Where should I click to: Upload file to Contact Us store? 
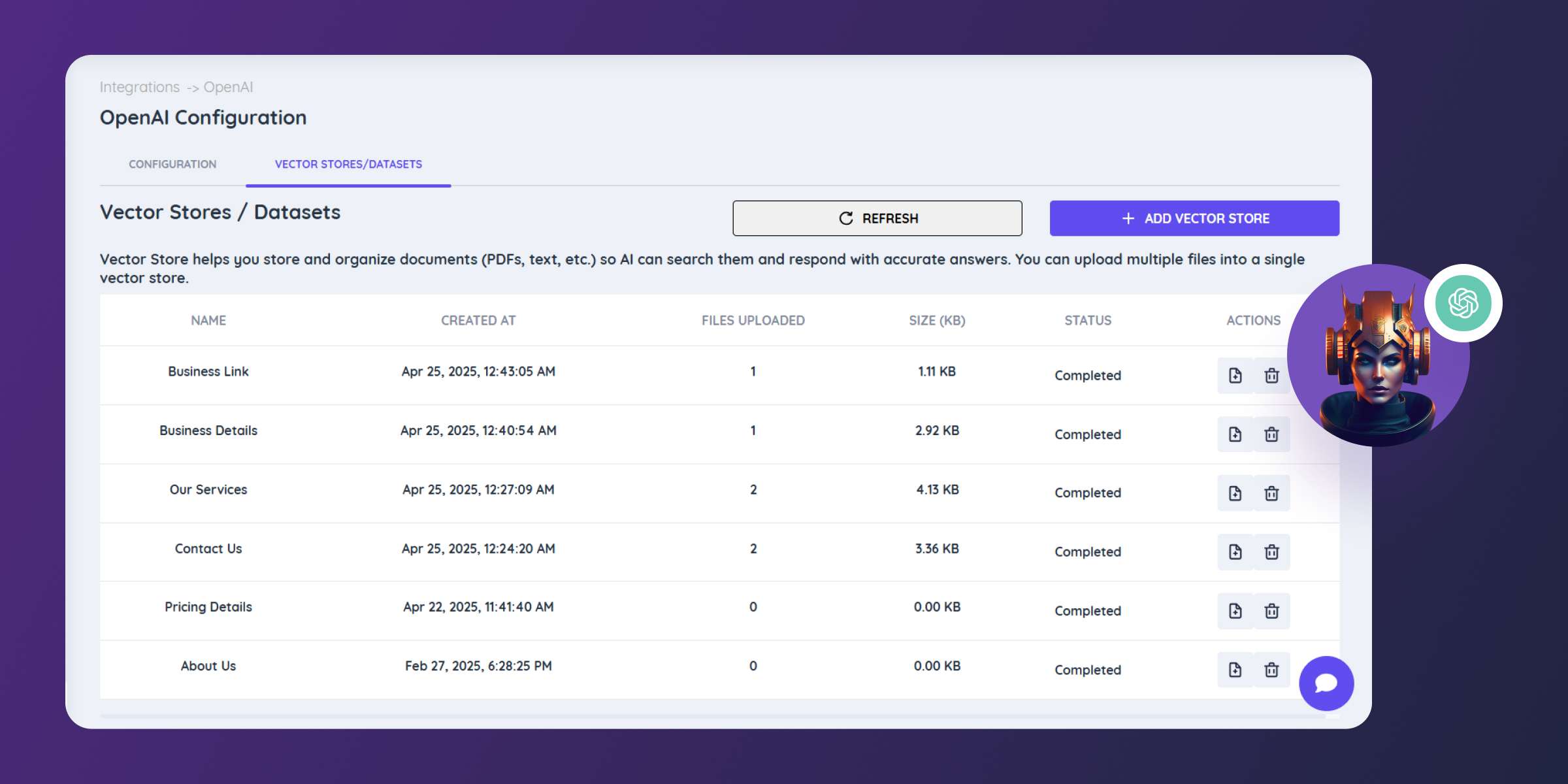1235,552
